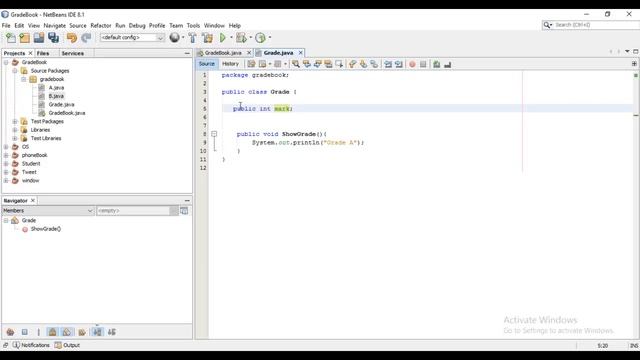Image resolution: width=640 pixels, height=360 pixels.
Task: Click the Open Project toolbar icon
Action: [x=39, y=38]
